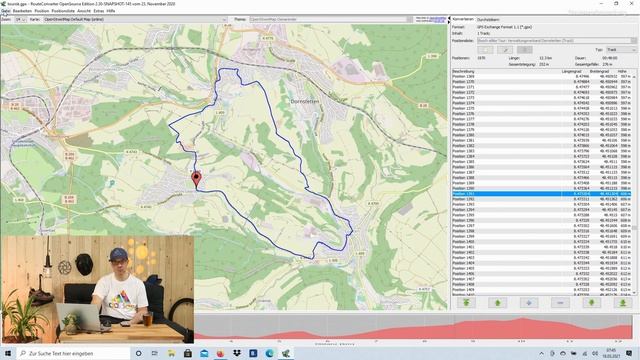Open Cortana circle icon in taskbar
Screen dimensions: 640x360
coord(138,353)
